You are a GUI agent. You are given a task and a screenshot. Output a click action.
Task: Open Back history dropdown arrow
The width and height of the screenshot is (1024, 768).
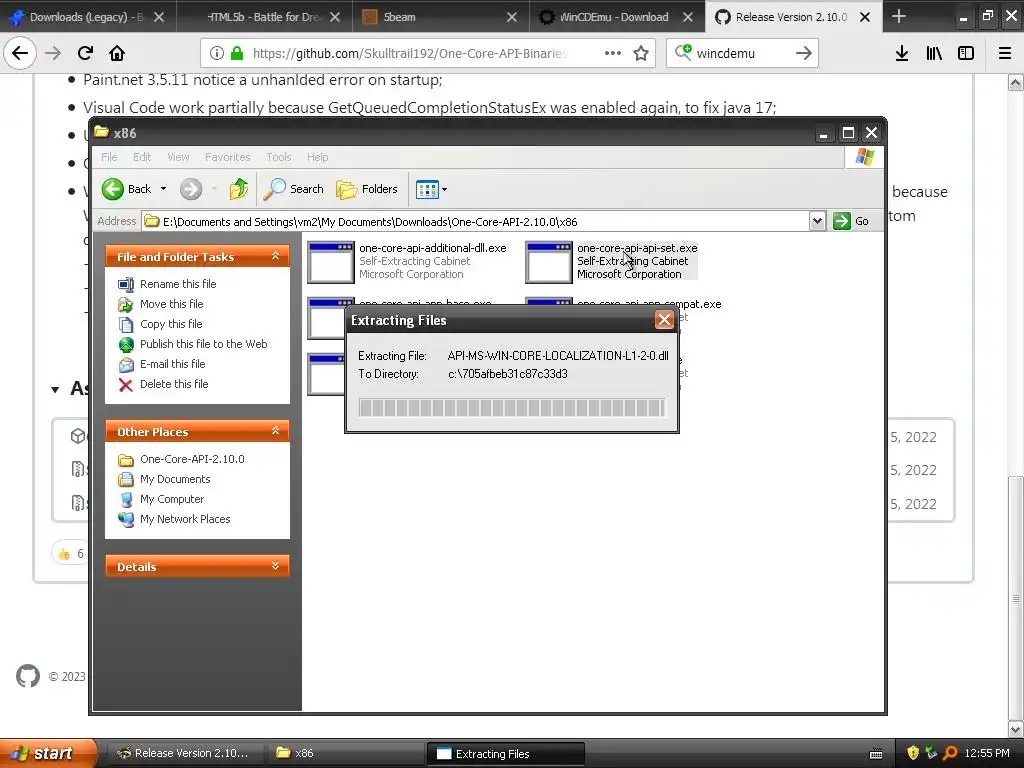coord(163,189)
